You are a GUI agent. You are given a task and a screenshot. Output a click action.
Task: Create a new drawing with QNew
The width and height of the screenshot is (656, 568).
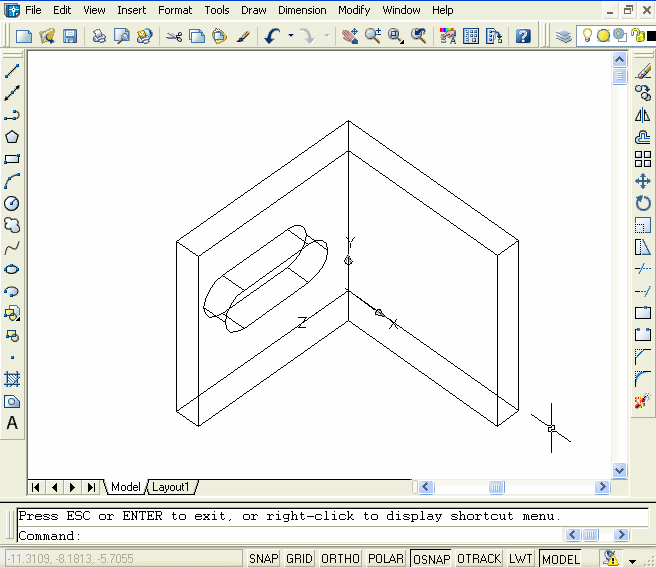(x=24, y=36)
